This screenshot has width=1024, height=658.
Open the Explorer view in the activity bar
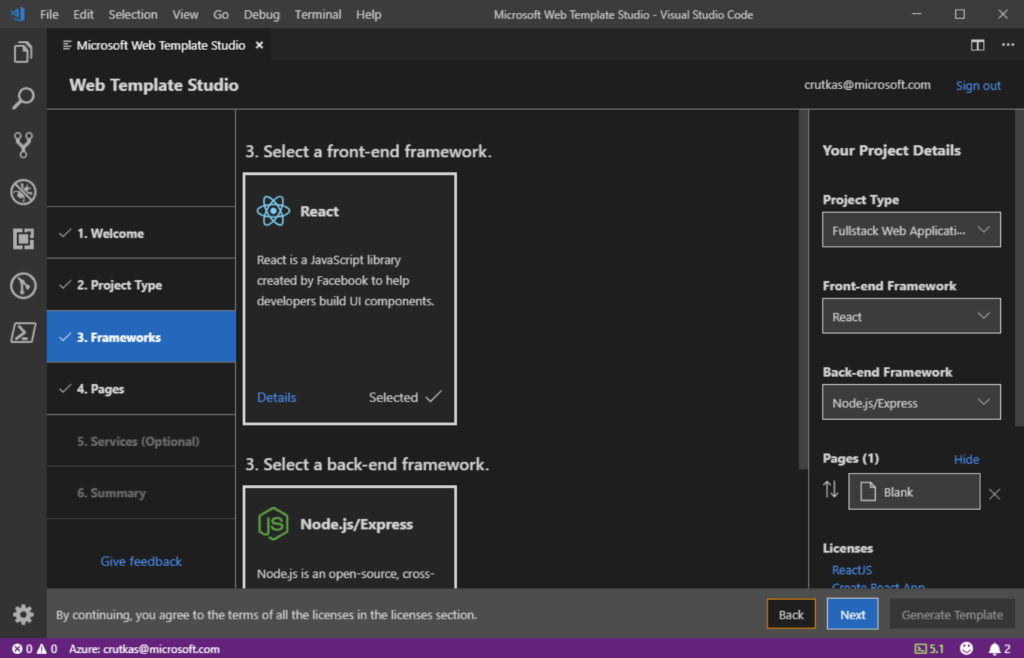click(x=21, y=52)
